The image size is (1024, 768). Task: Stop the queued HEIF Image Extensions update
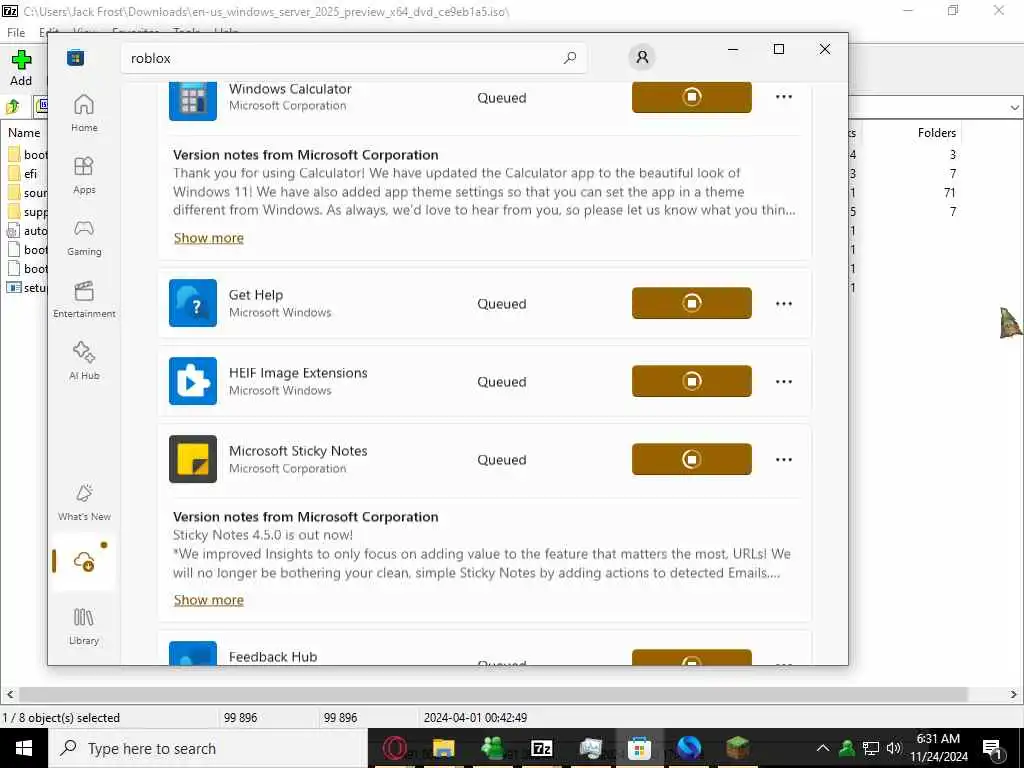click(692, 381)
